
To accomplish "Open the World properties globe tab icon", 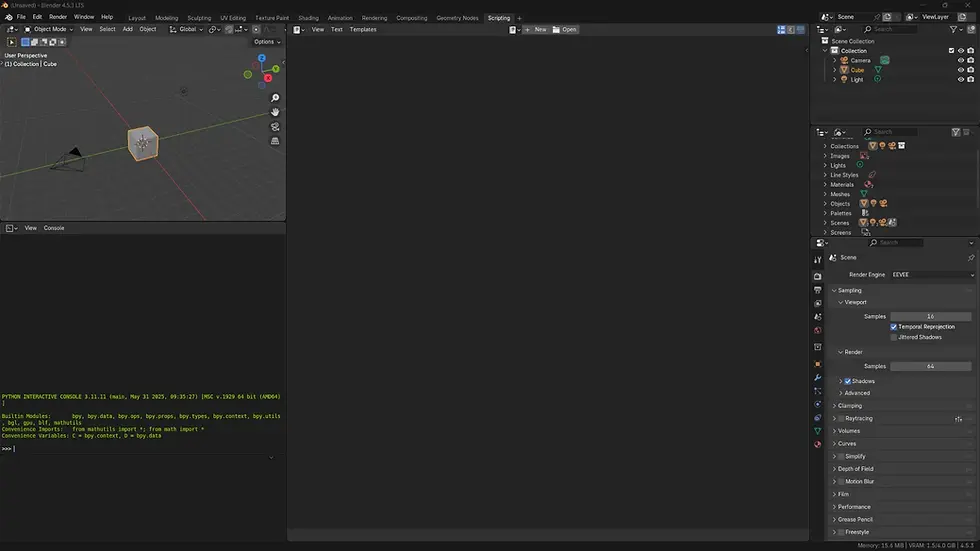I will [x=818, y=330].
